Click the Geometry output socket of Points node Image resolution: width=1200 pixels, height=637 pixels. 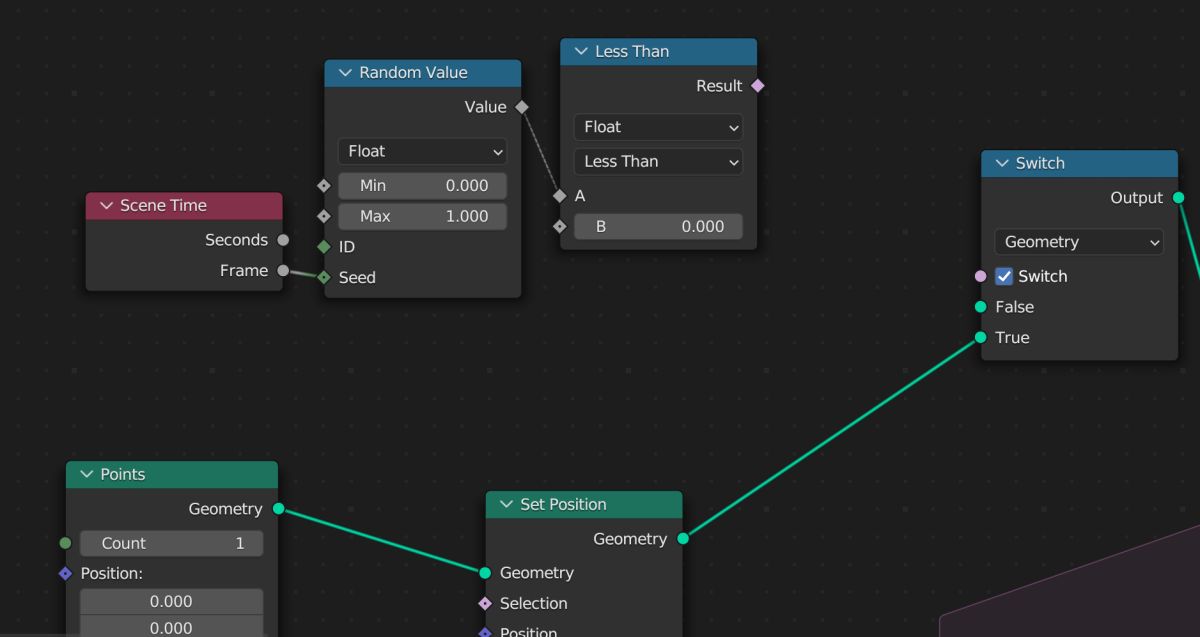coord(279,509)
